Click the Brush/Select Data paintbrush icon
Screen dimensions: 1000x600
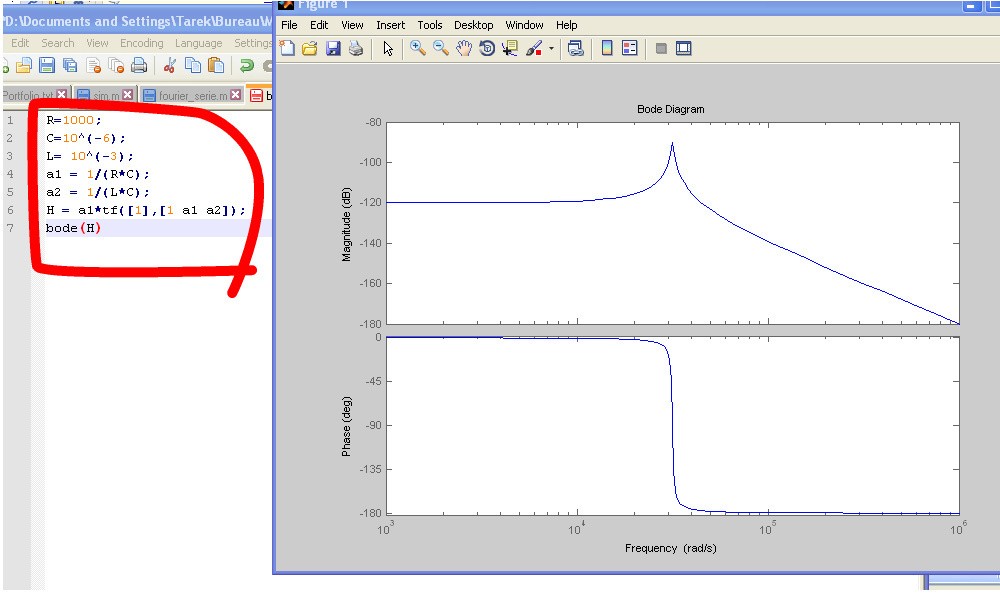(x=534, y=48)
